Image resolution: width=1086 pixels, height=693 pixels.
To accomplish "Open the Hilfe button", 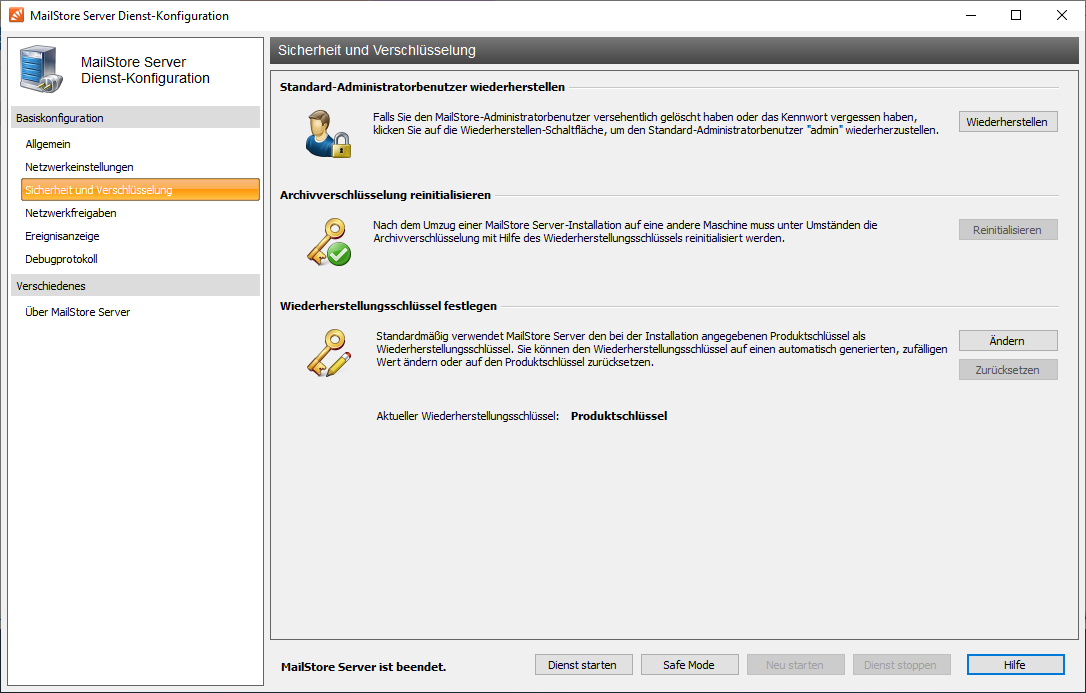I will [1015, 665].
